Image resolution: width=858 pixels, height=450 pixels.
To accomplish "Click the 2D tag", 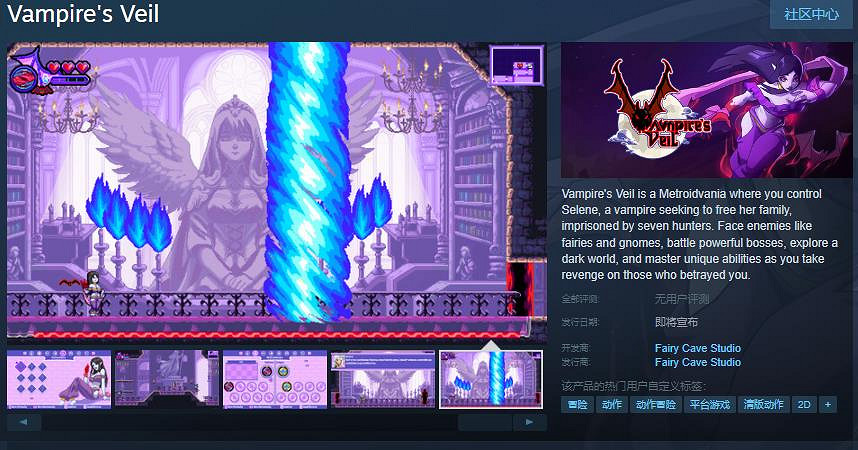I will pyautogui.click(x=804, y=405).
